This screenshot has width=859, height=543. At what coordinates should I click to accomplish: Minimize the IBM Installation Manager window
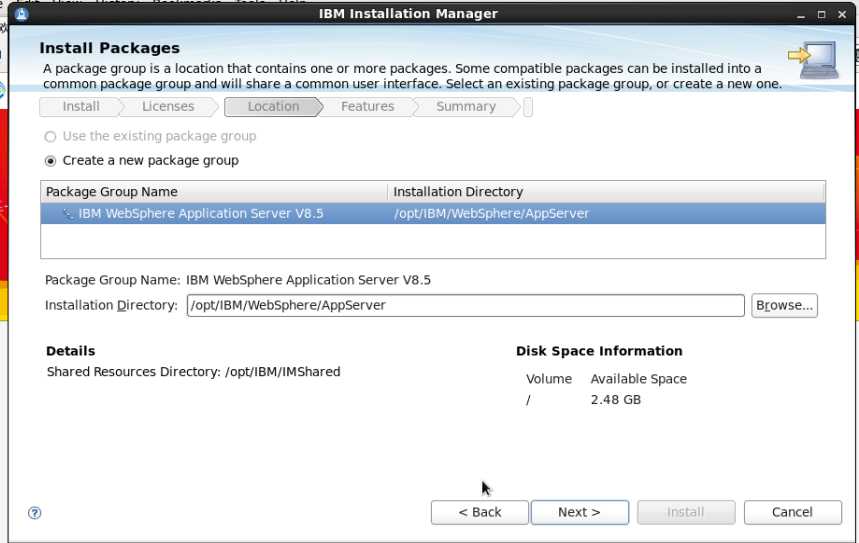tap(801, 14)
